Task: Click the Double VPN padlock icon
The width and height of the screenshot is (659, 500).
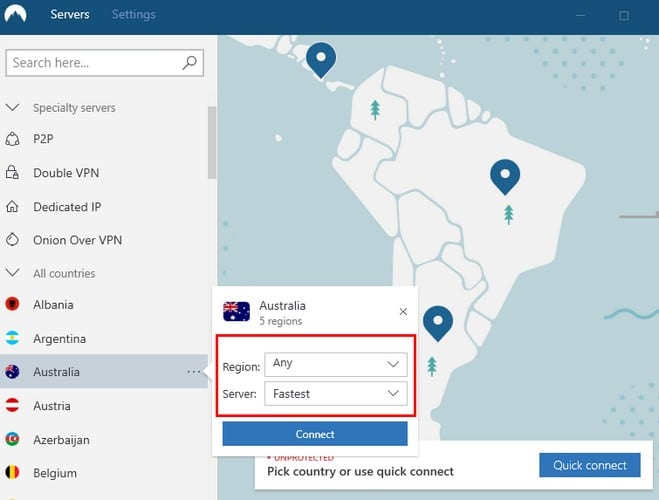Action: pos(12,173)
